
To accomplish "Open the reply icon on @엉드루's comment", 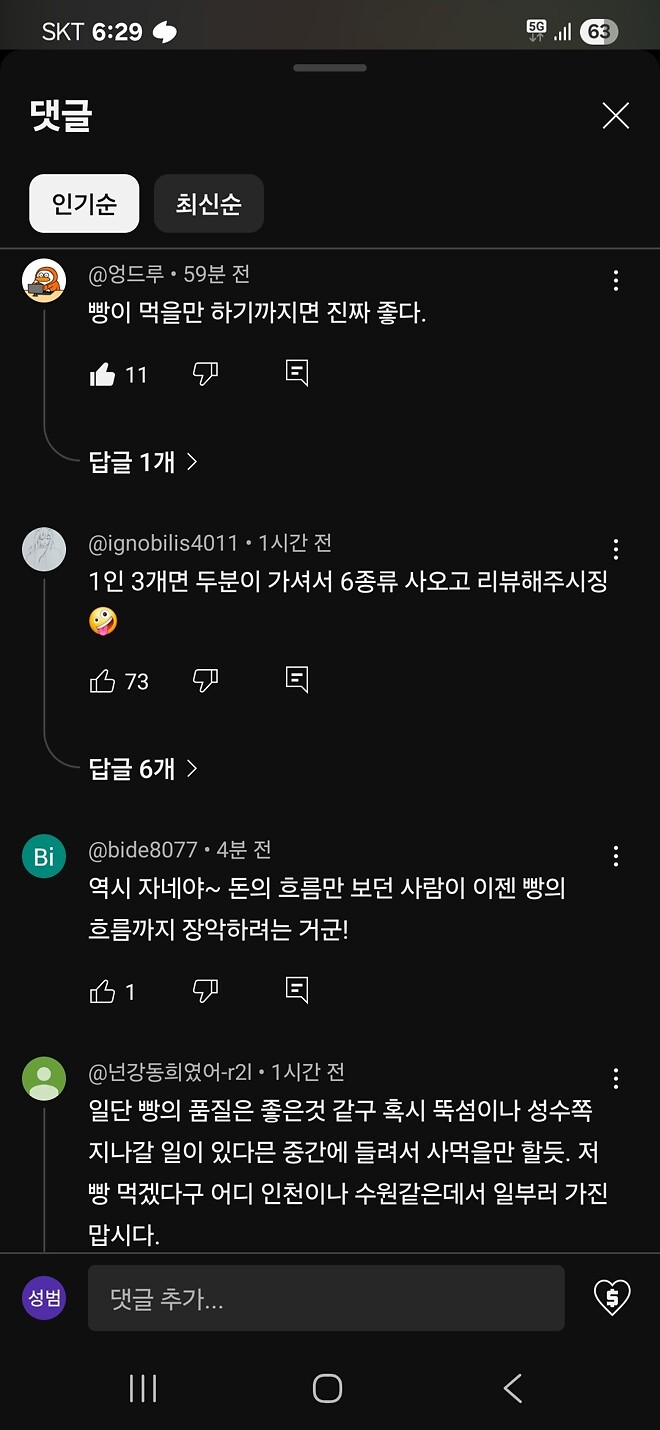I will tap(295, 372).
